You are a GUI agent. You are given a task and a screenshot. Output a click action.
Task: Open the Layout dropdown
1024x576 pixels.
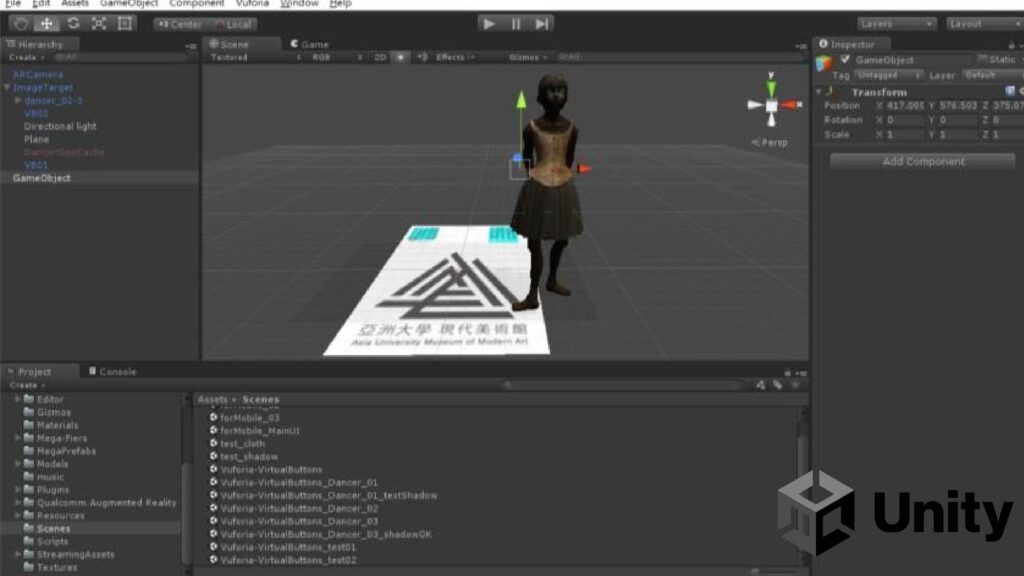pos(985,24)
